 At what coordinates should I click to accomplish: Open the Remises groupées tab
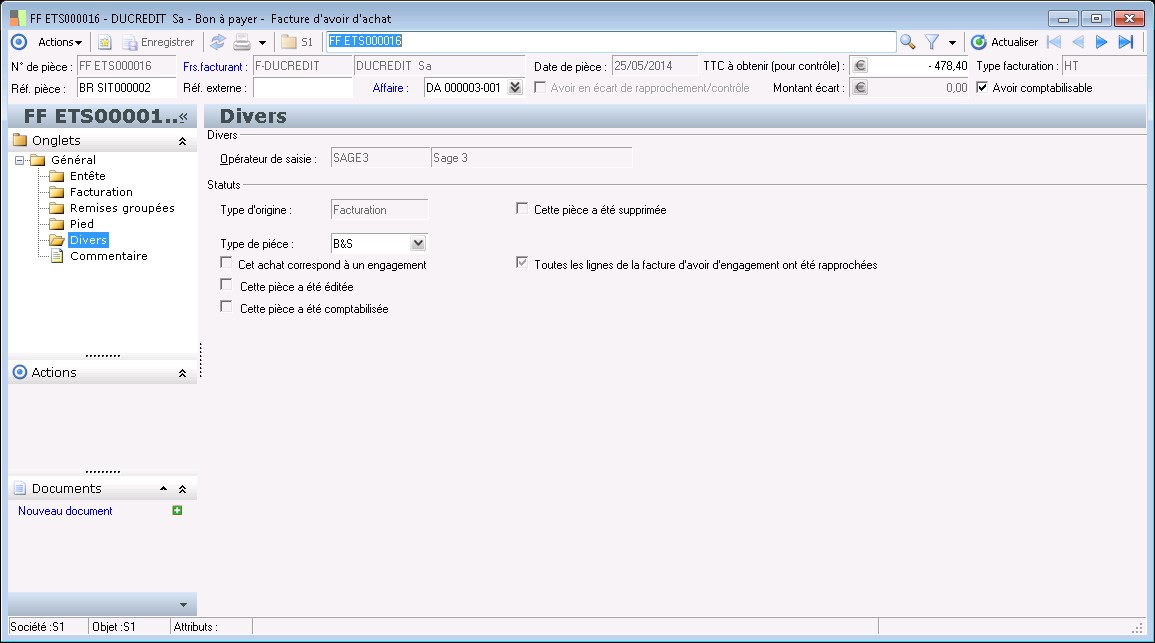click(122, 208)
